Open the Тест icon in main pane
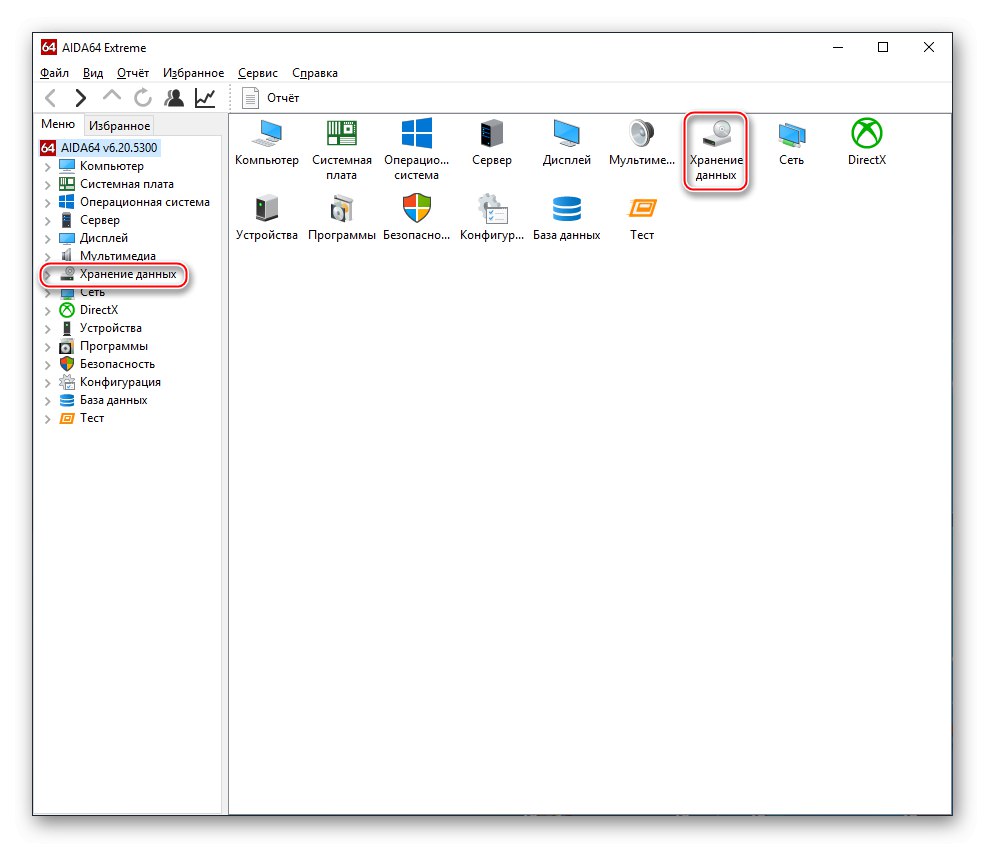 642,217
